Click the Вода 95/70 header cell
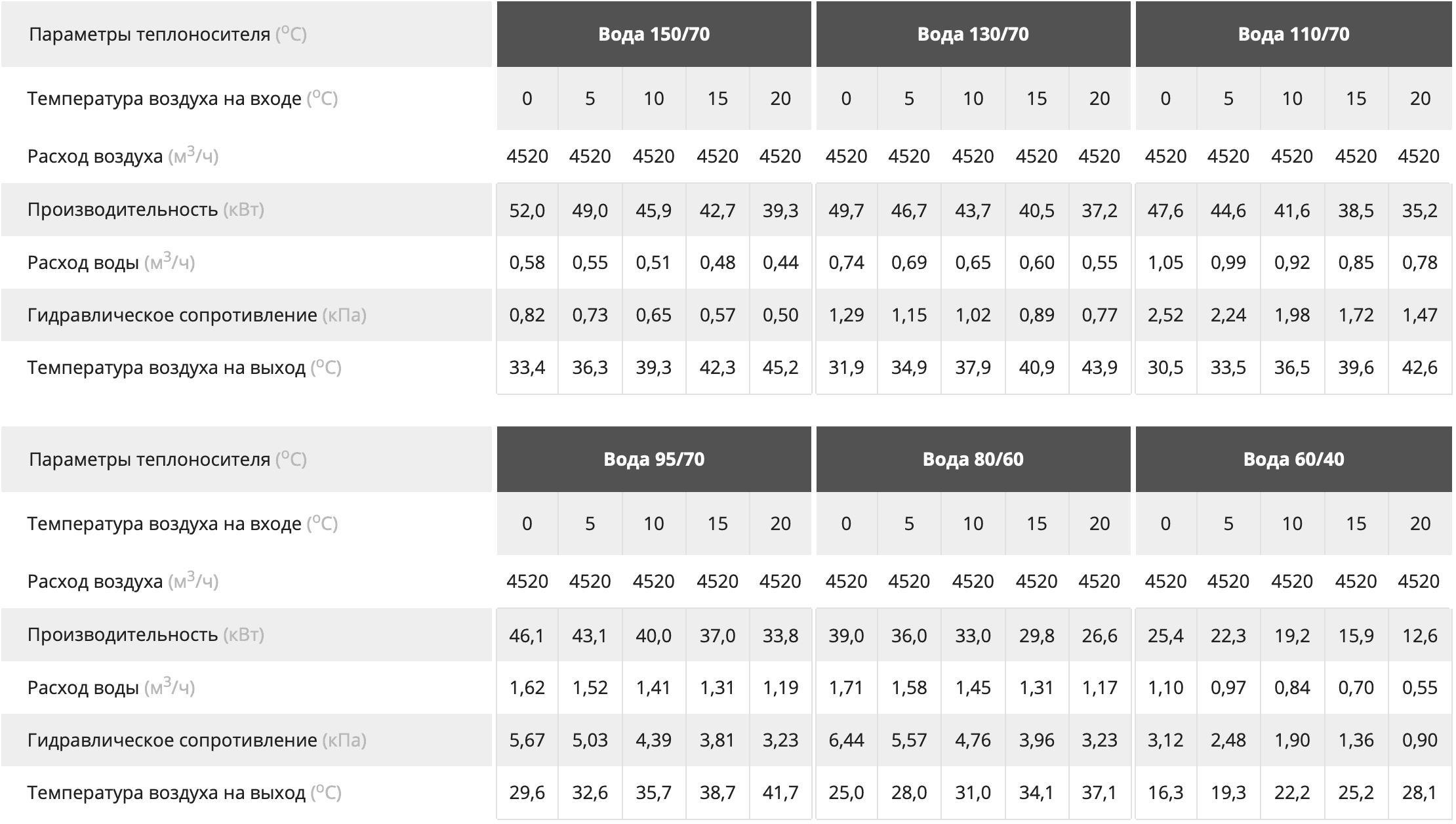Viewport: 1456px width, 824px height. tap(654, 459)
